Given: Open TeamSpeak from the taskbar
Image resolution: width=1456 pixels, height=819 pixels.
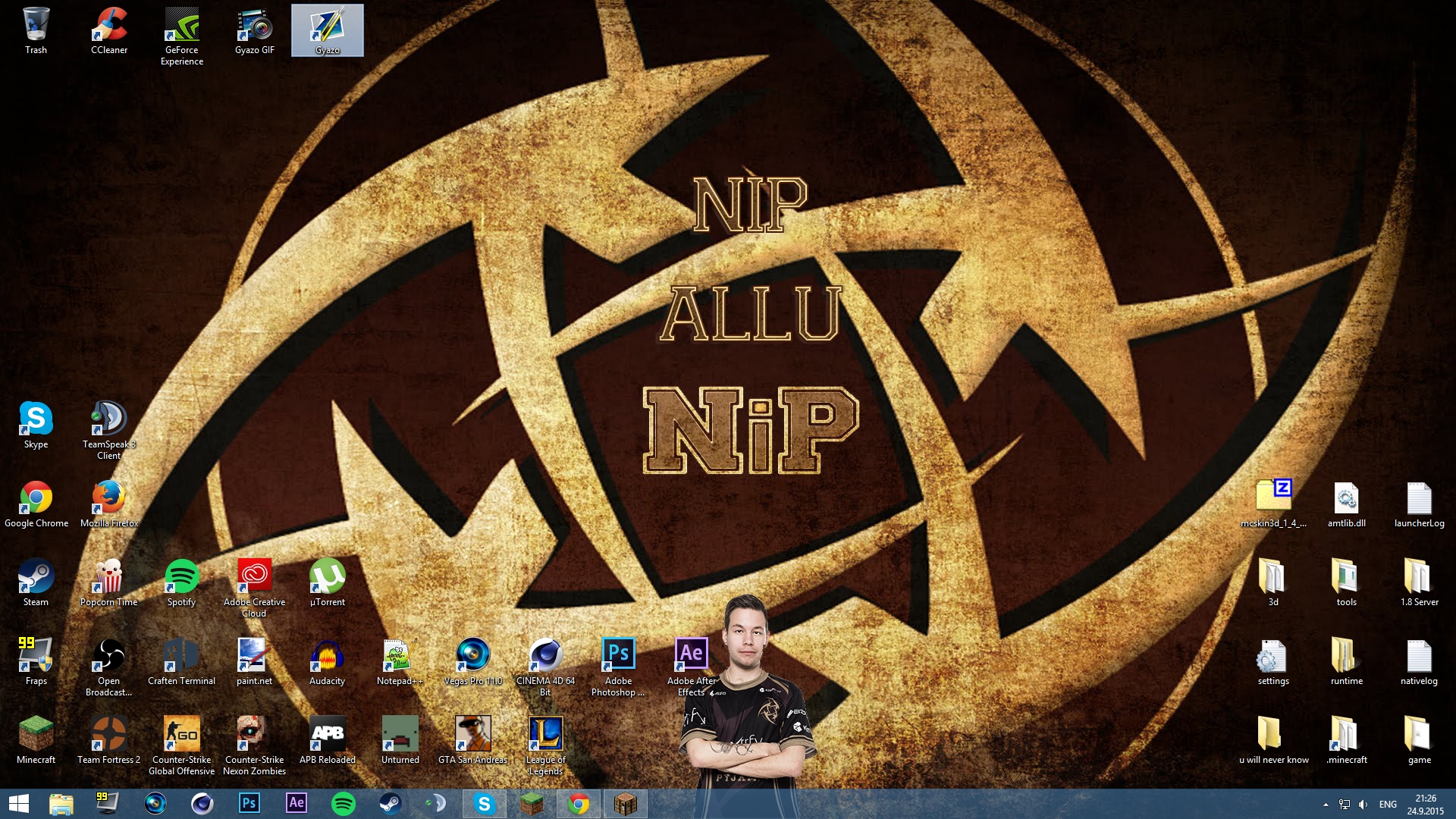Looking at the screenshot, I should click(x=438, y=804).
